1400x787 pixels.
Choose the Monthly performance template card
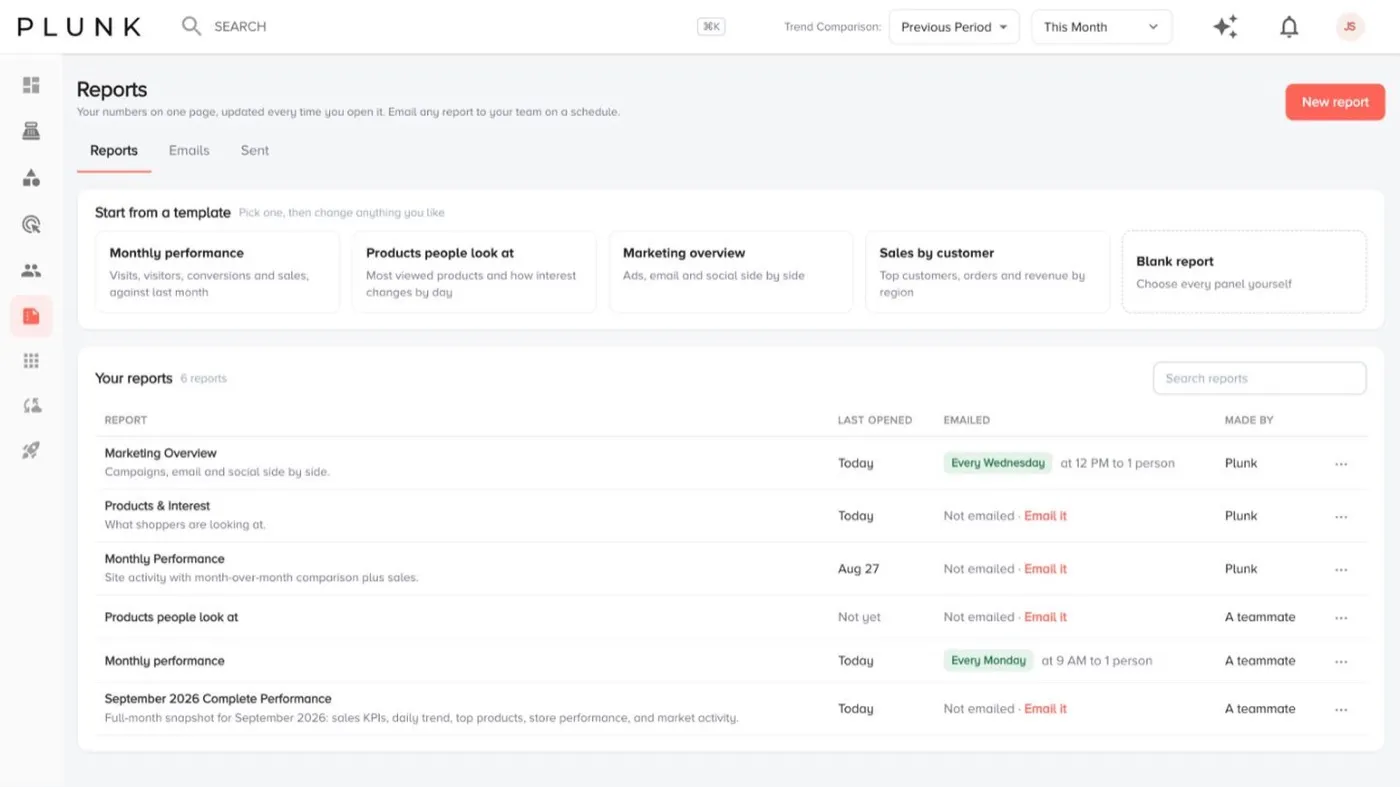(x=217, y=272)
